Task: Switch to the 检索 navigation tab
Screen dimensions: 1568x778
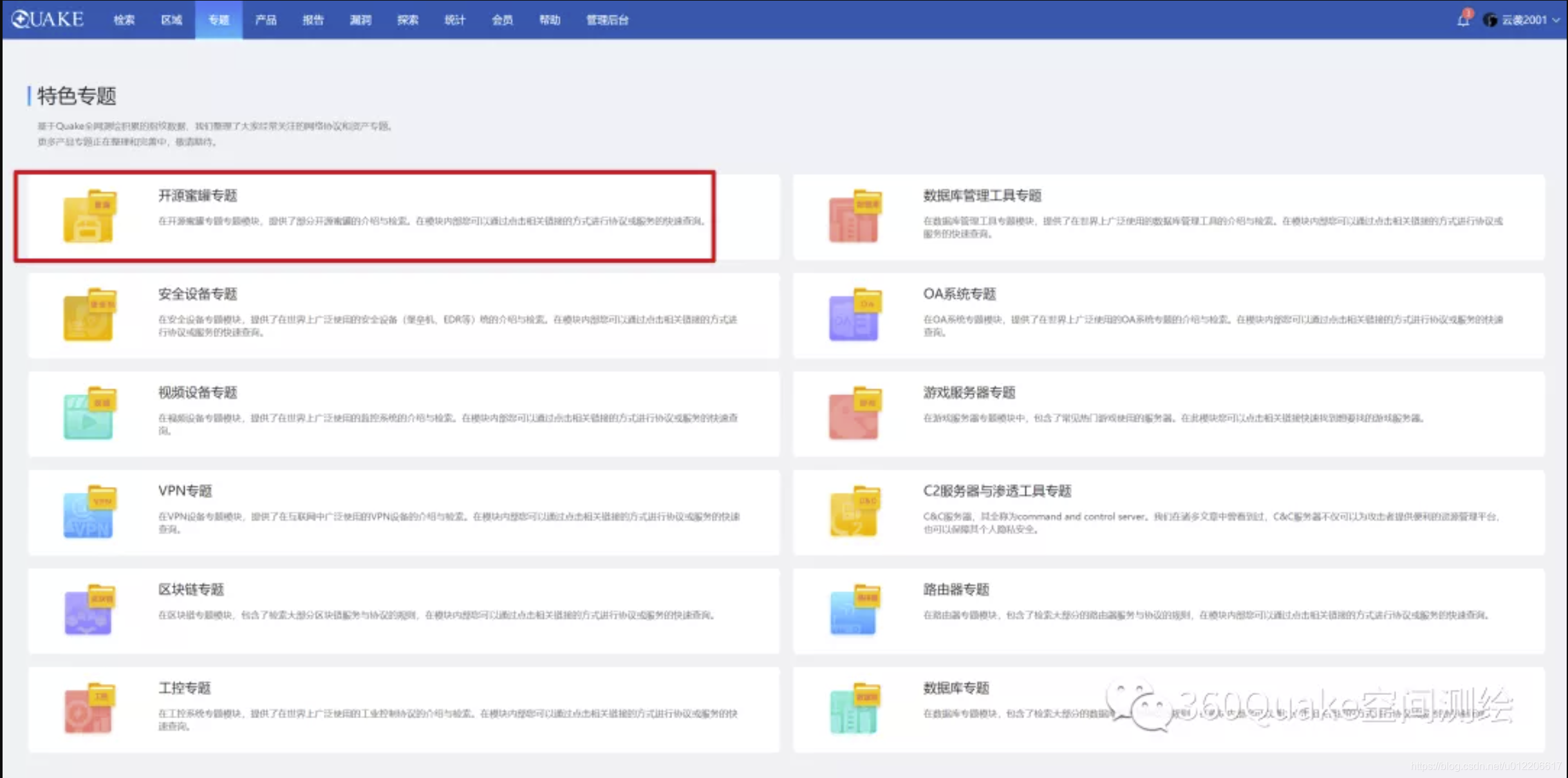Action: click(124, 20)
